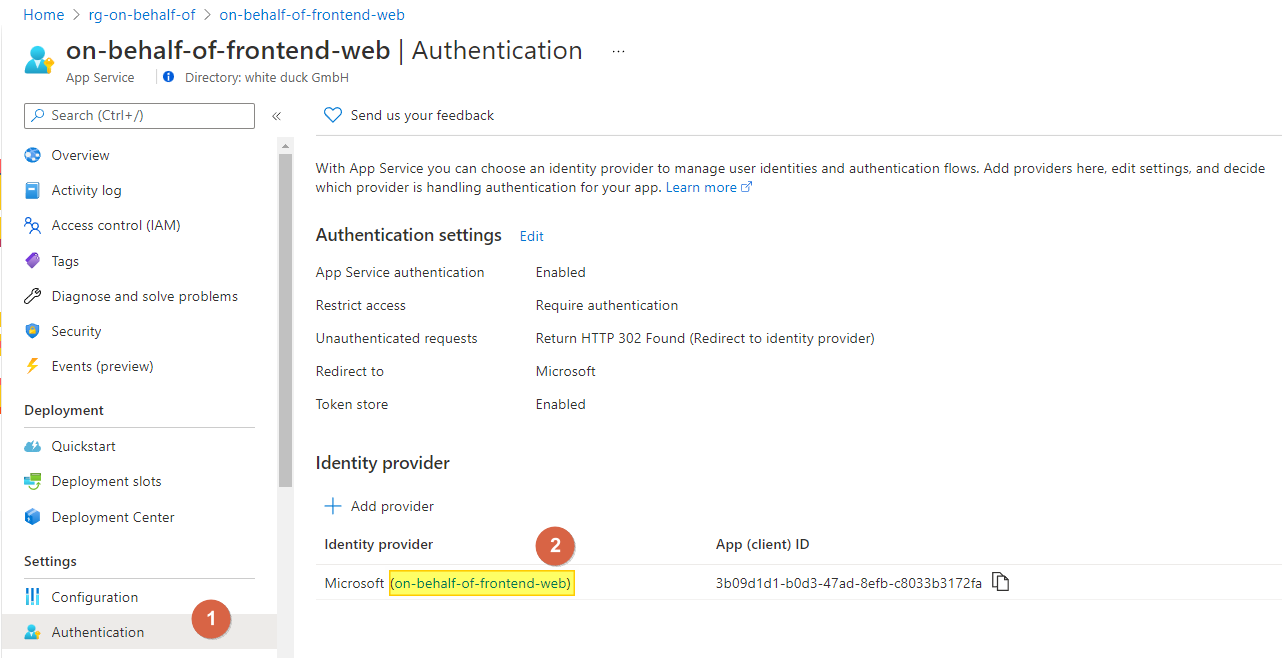Open rg-on-behalf-of breadcrumb link
The width and height of the screenshot is (1282, 658).
click(142, 15)
